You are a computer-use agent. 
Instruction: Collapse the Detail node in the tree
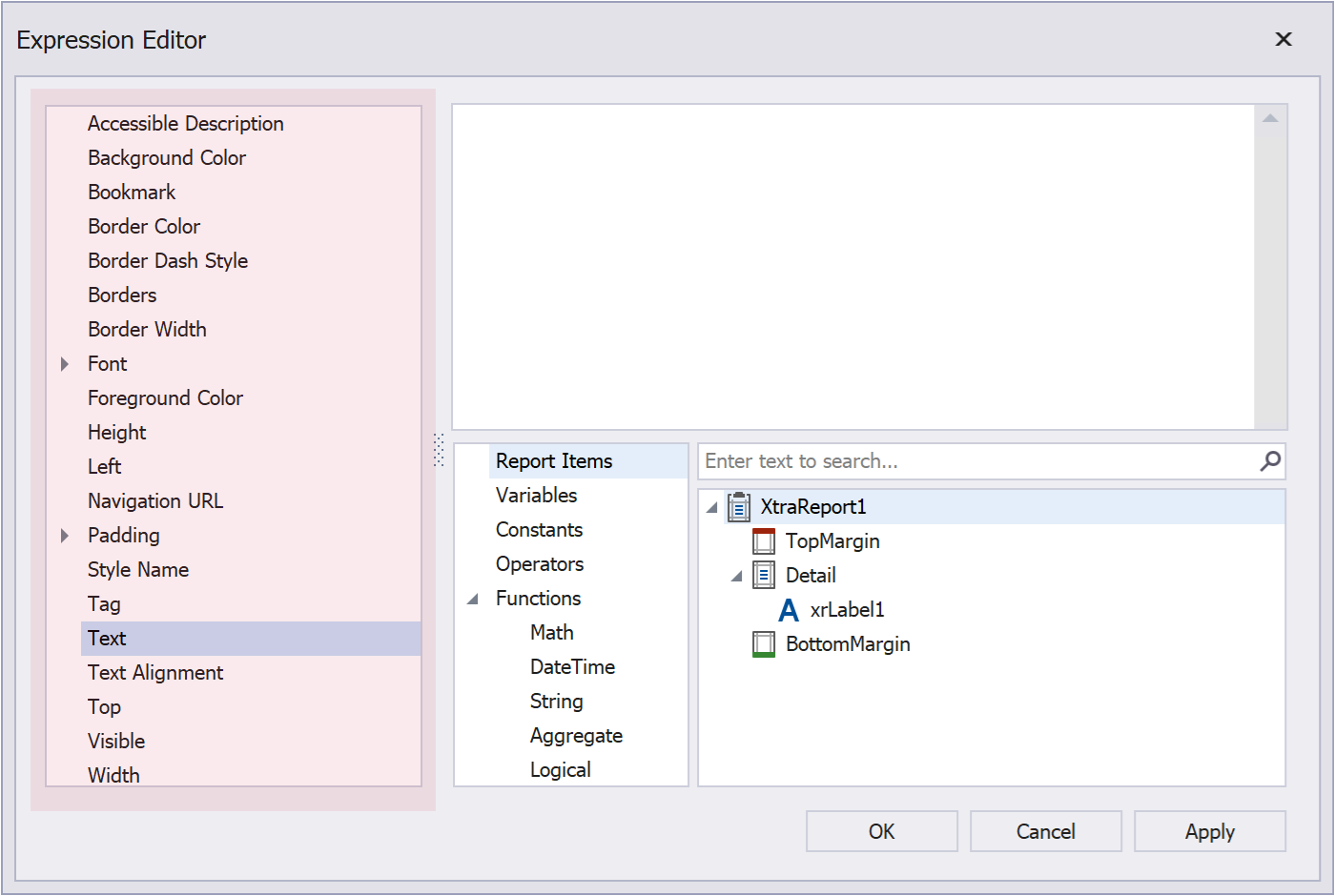tap(735, 575)
